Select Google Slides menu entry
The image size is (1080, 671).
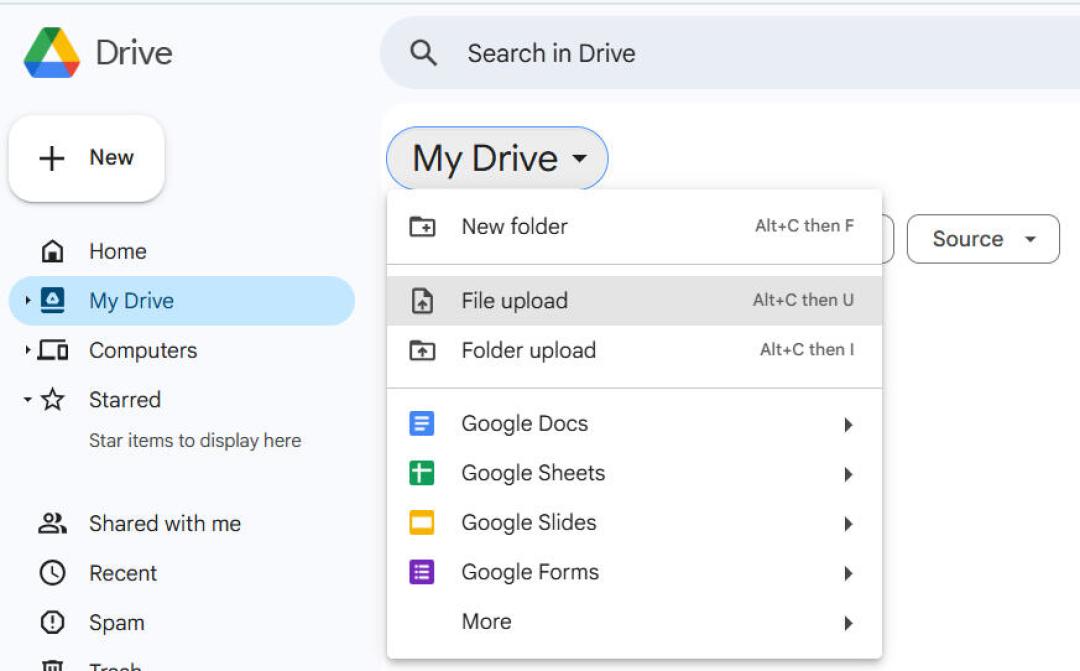634,523
